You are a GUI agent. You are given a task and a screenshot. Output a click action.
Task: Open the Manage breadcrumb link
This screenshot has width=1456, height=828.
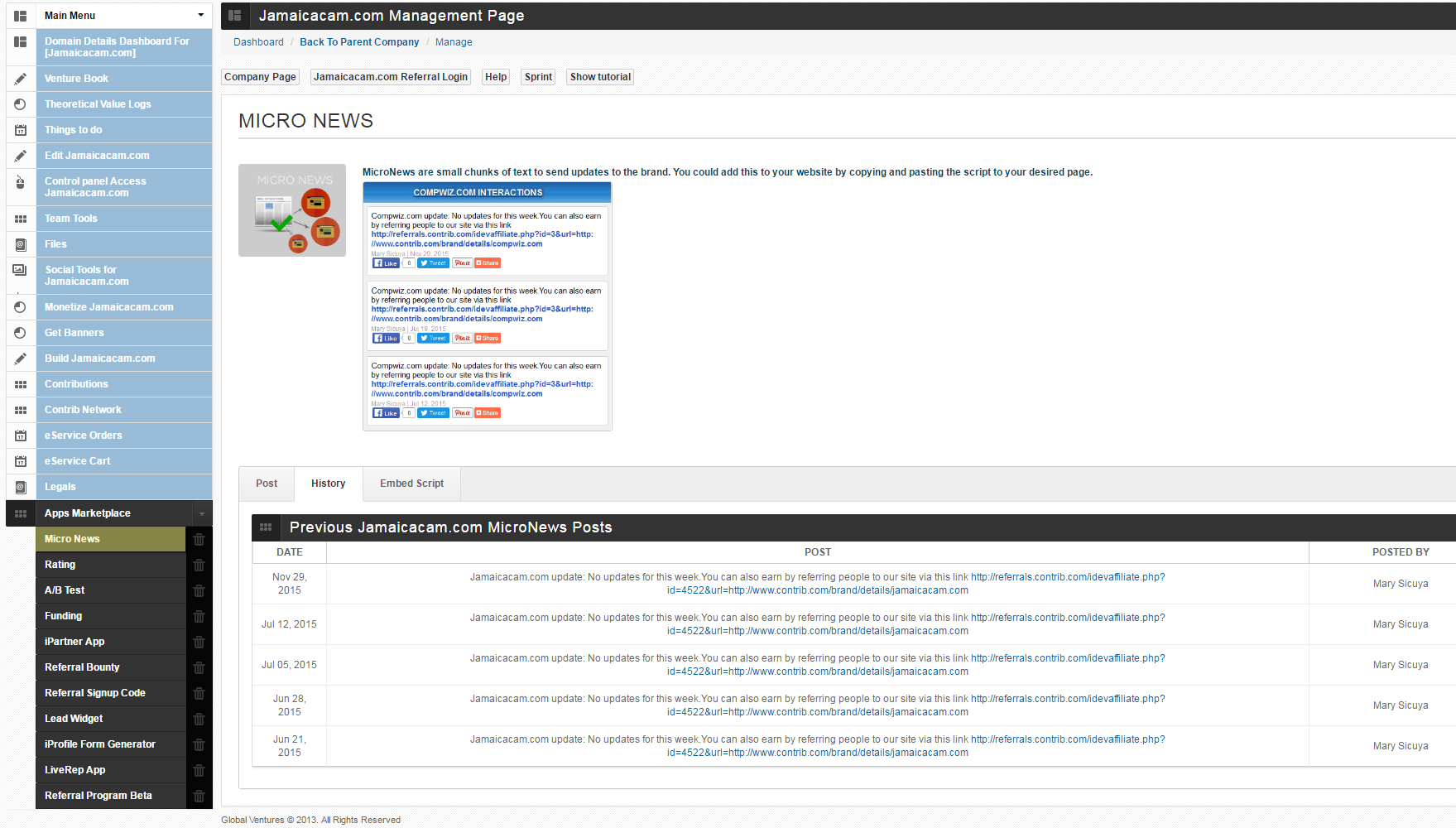coord(454,42)
